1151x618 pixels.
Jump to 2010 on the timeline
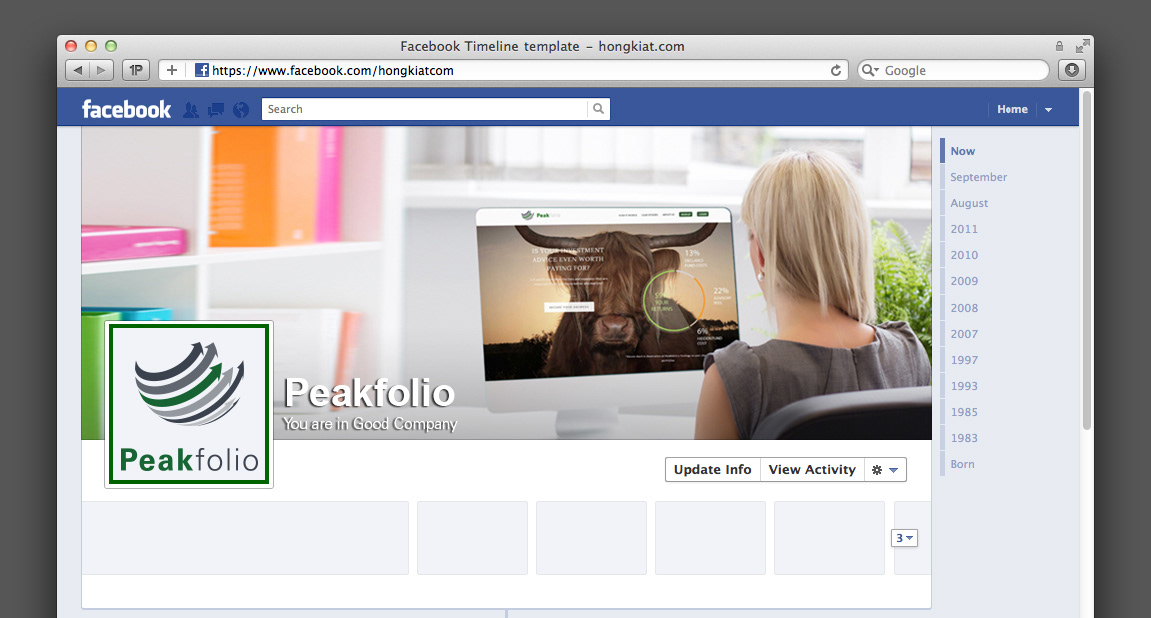964,255
